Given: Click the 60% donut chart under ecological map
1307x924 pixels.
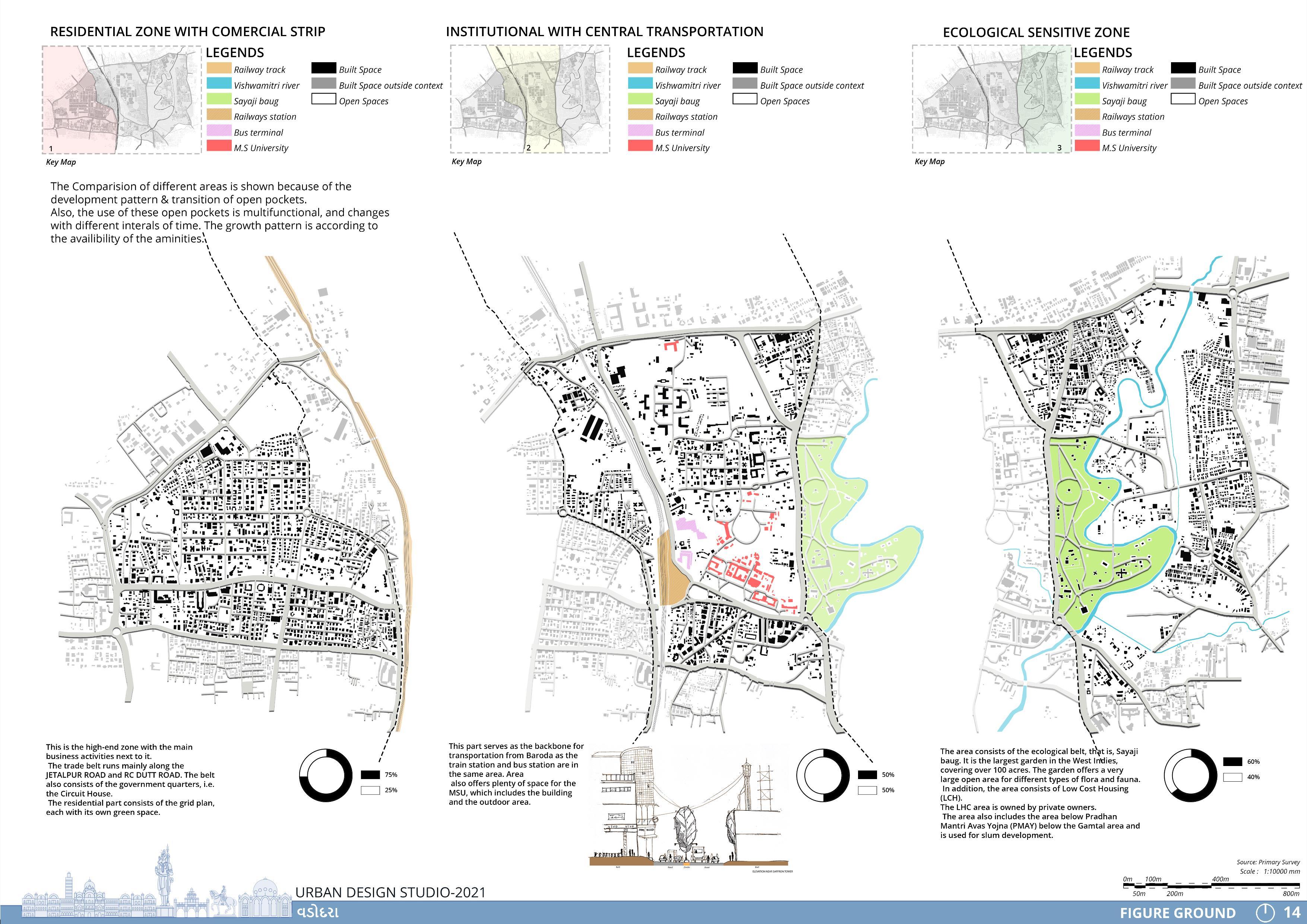Looking at the screenshot, I should [x=1190, y=776].
